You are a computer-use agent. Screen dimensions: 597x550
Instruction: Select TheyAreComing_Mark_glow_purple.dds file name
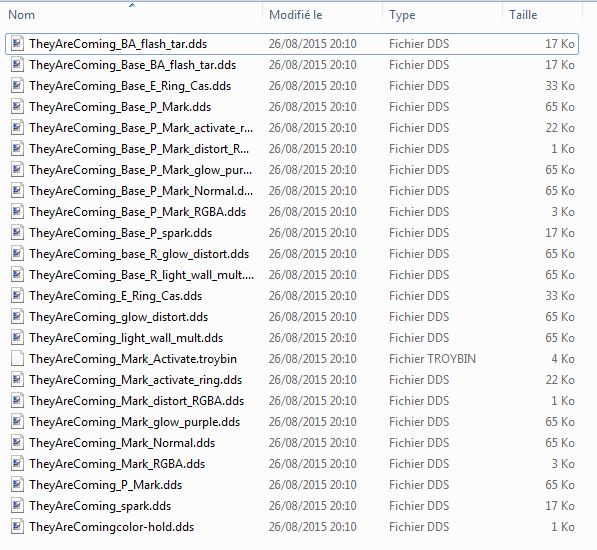tap(134, 422)
